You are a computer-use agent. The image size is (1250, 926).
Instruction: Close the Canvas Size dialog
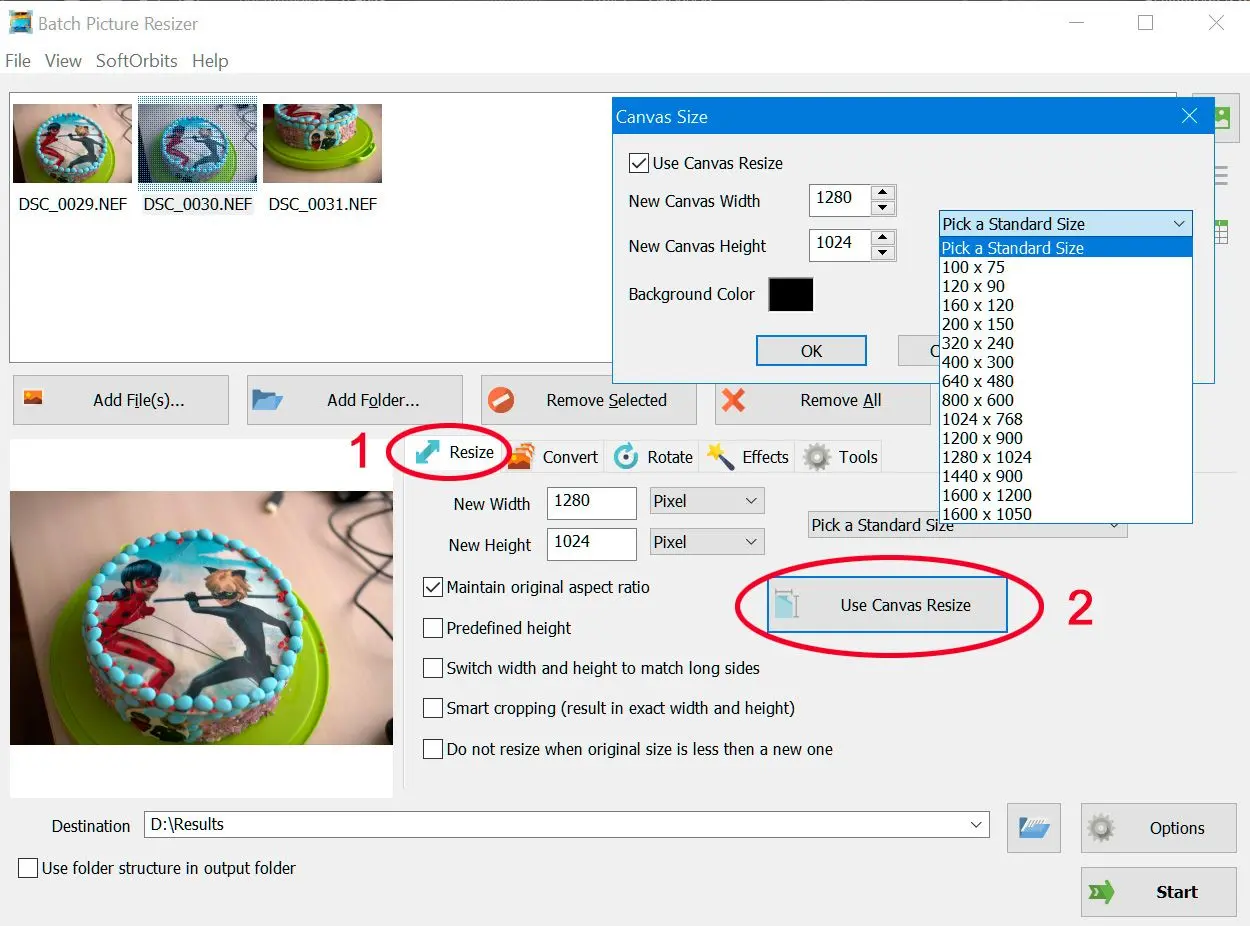[x=1189, y=116]
